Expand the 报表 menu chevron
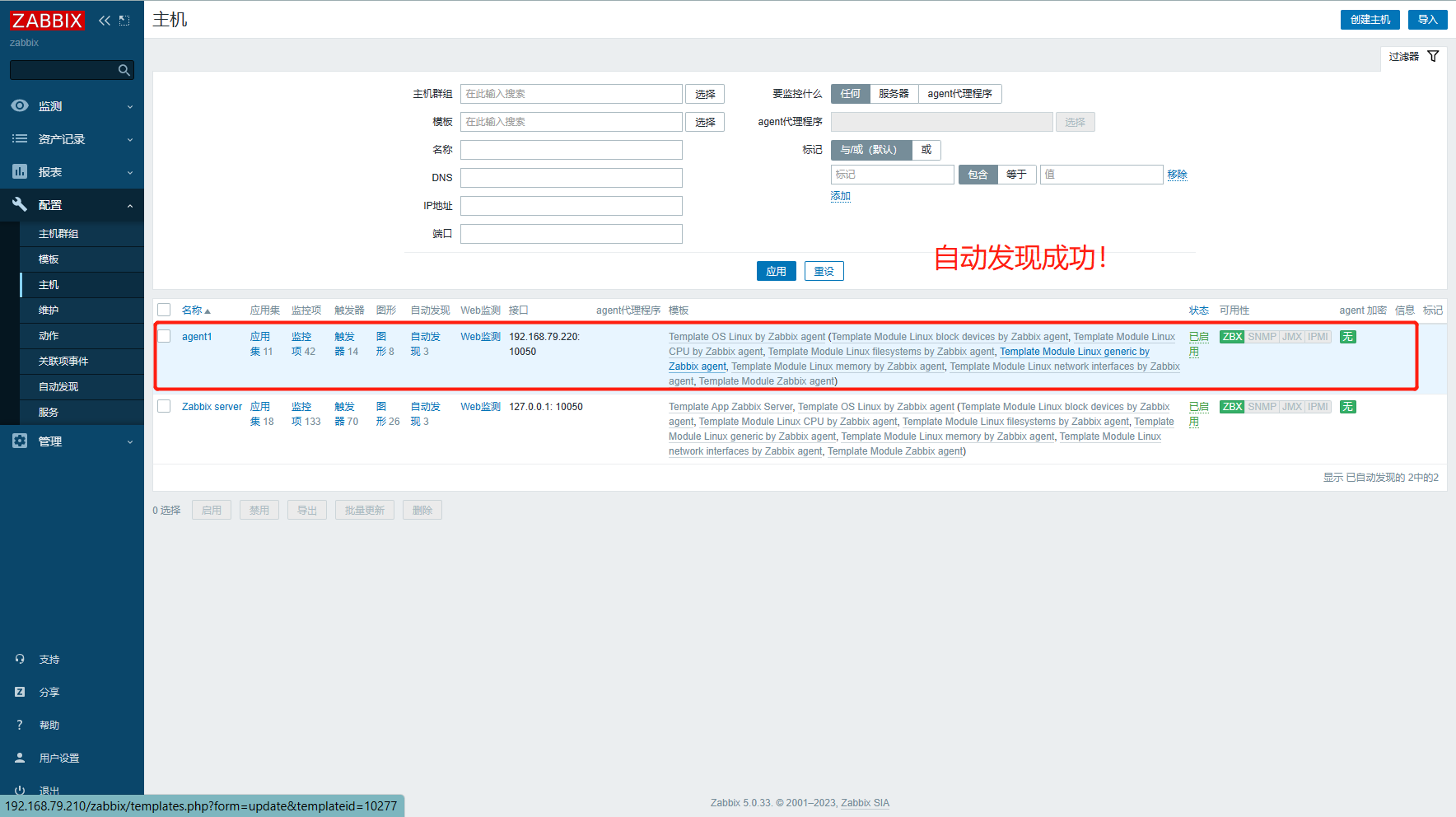Image resolution: width=1456 pixels, height=817 pixels. point(130,173)
